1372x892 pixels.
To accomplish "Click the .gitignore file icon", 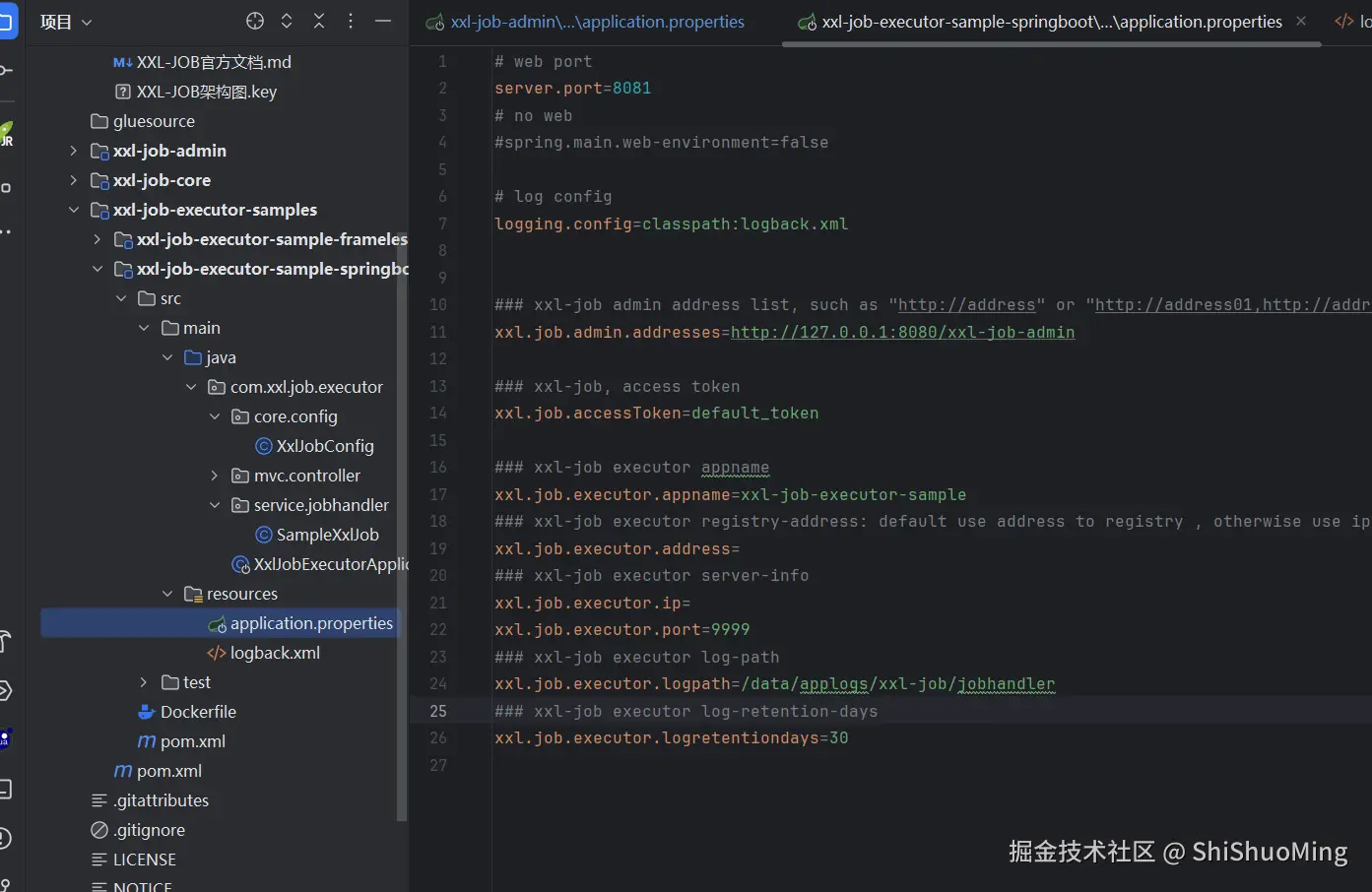I will (99, 830).
